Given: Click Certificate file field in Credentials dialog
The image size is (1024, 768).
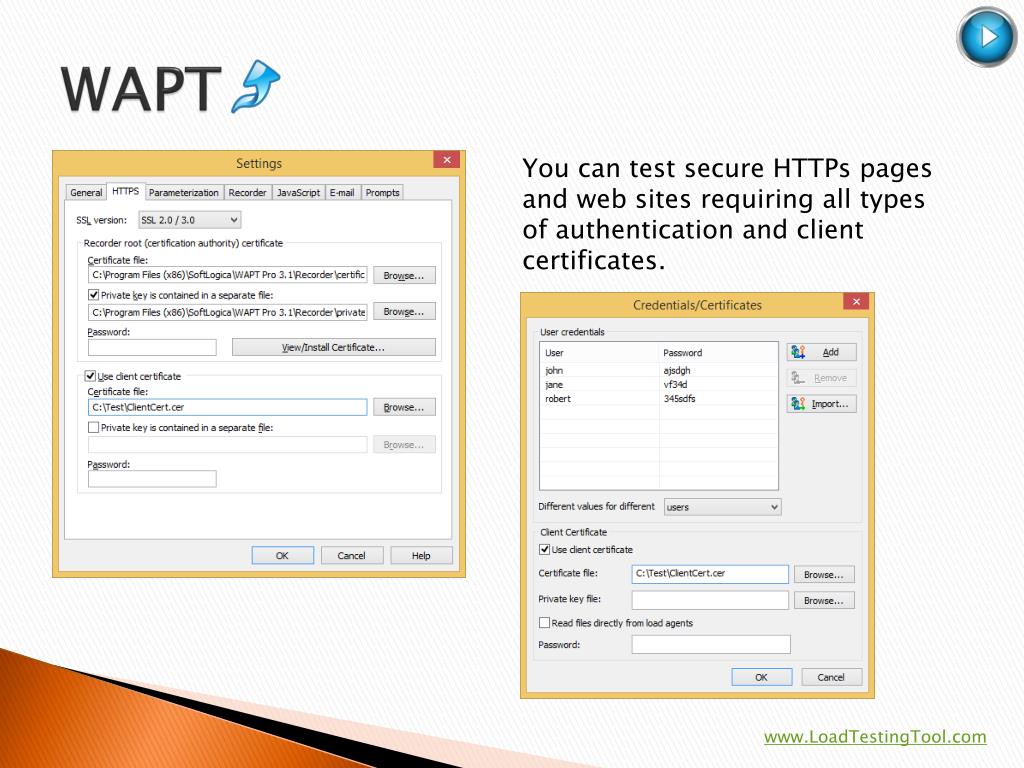Looking at the screenshot, I should pyautogui.click(x=710, y=574).
